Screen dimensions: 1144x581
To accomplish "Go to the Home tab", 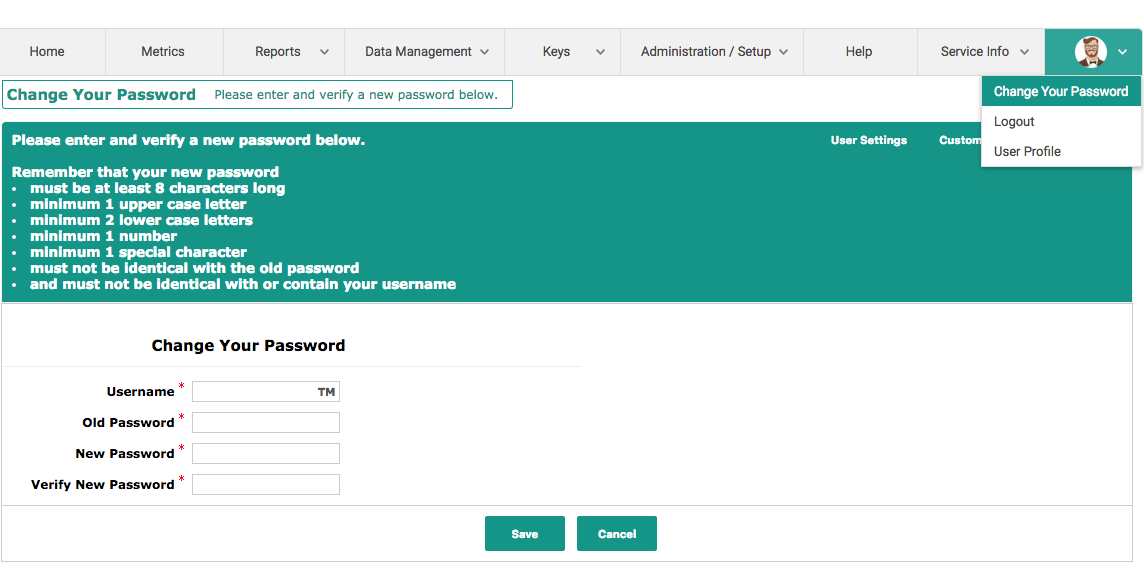I will tap(47, 52).
